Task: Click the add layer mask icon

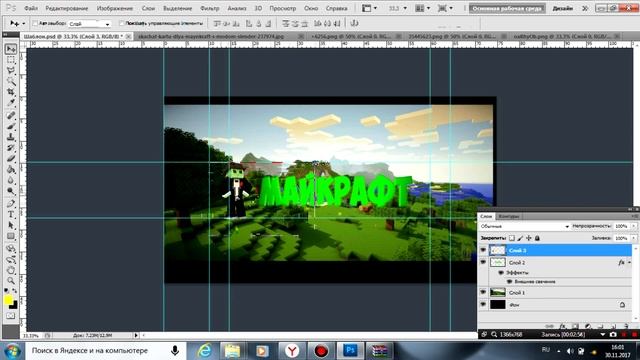Action: [x=575, y=326]
